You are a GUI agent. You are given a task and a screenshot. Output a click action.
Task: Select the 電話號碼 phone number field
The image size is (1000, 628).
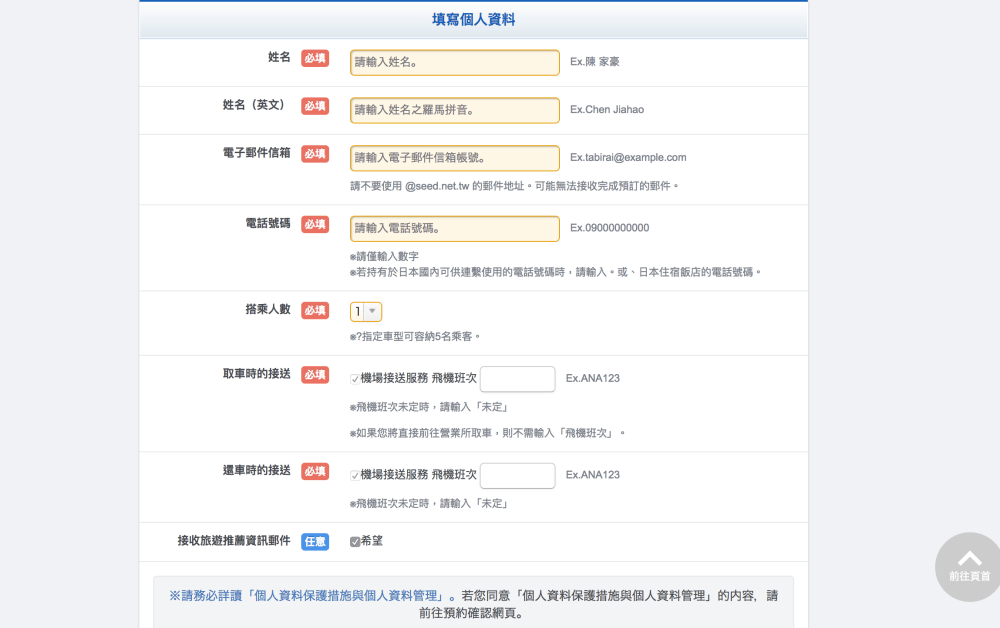(x=455, y=228)
